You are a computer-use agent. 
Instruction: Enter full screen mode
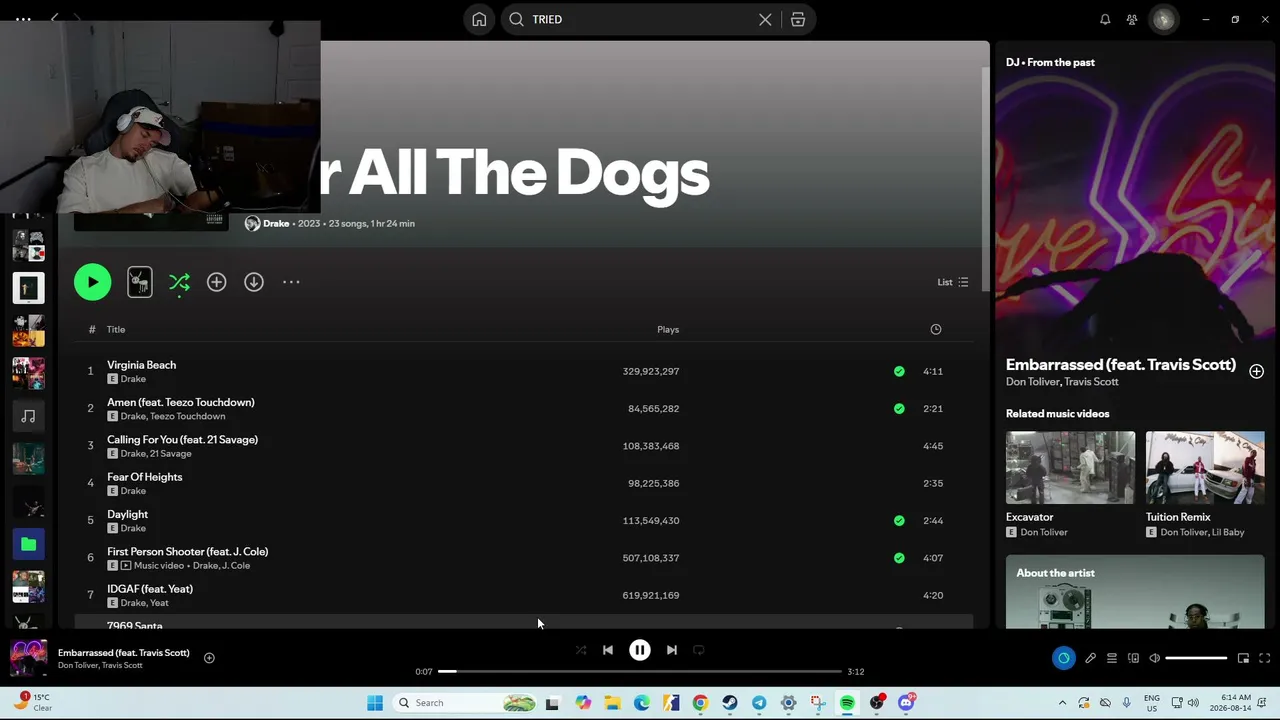coord(1264,658)
